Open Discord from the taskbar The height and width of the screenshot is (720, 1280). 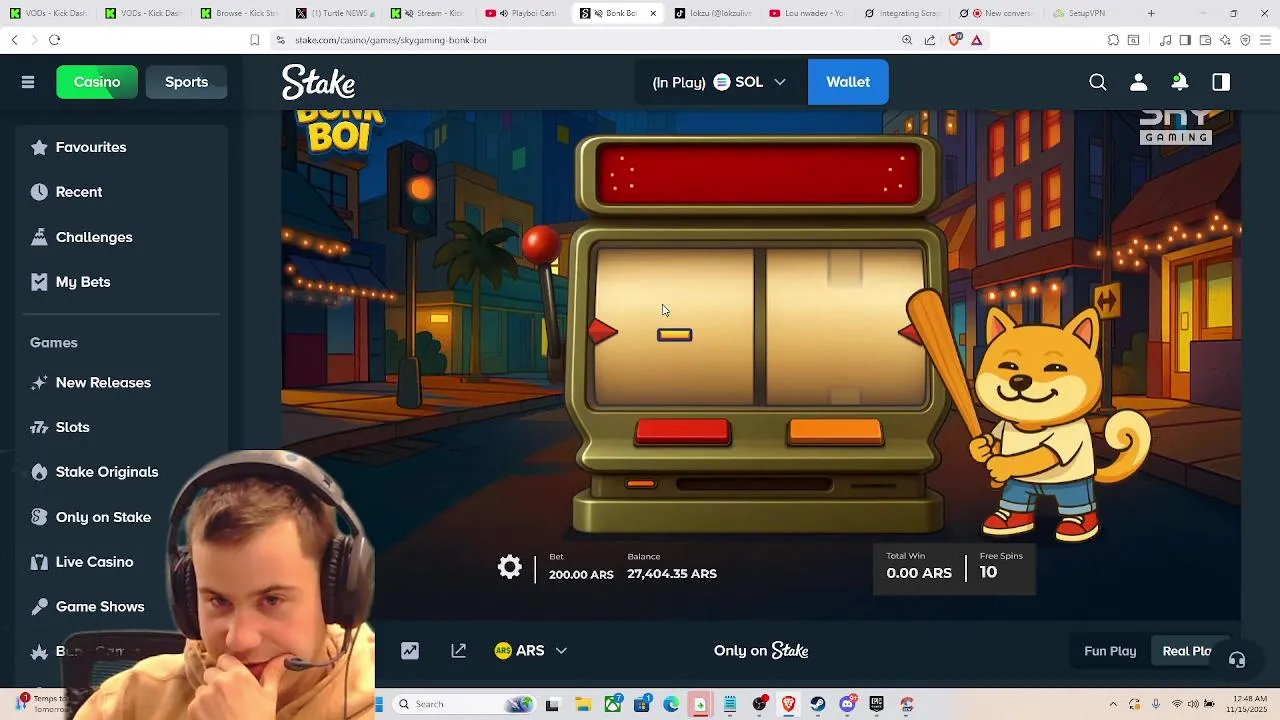(848, 704)
